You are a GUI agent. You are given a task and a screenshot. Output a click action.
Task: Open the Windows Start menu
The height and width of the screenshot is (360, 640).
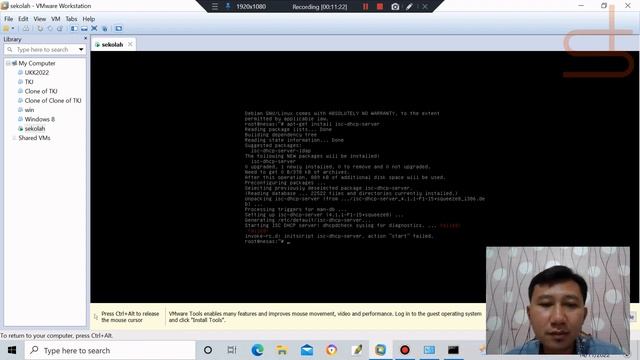[x=12, y=350]
